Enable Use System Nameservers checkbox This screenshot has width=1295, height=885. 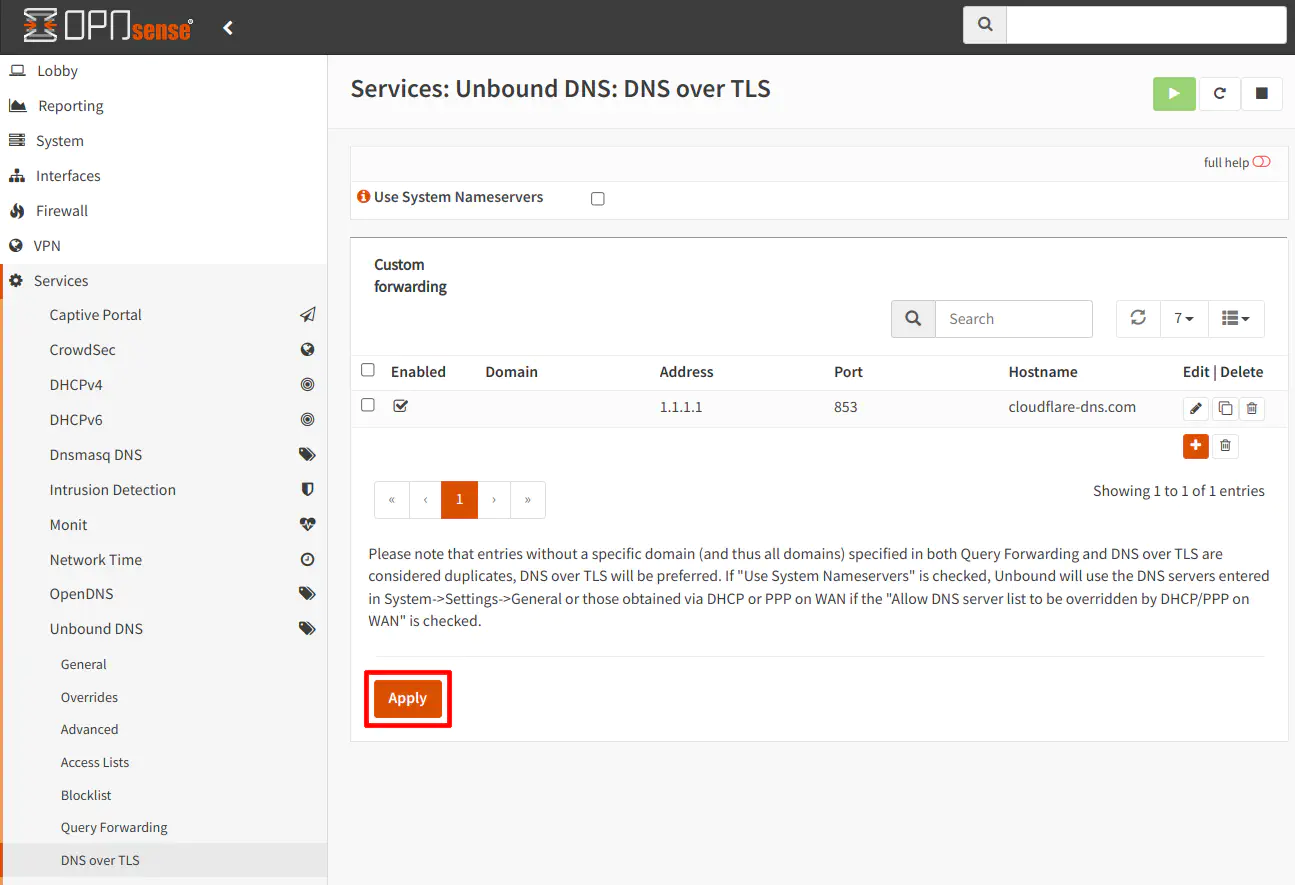[598, 199]
